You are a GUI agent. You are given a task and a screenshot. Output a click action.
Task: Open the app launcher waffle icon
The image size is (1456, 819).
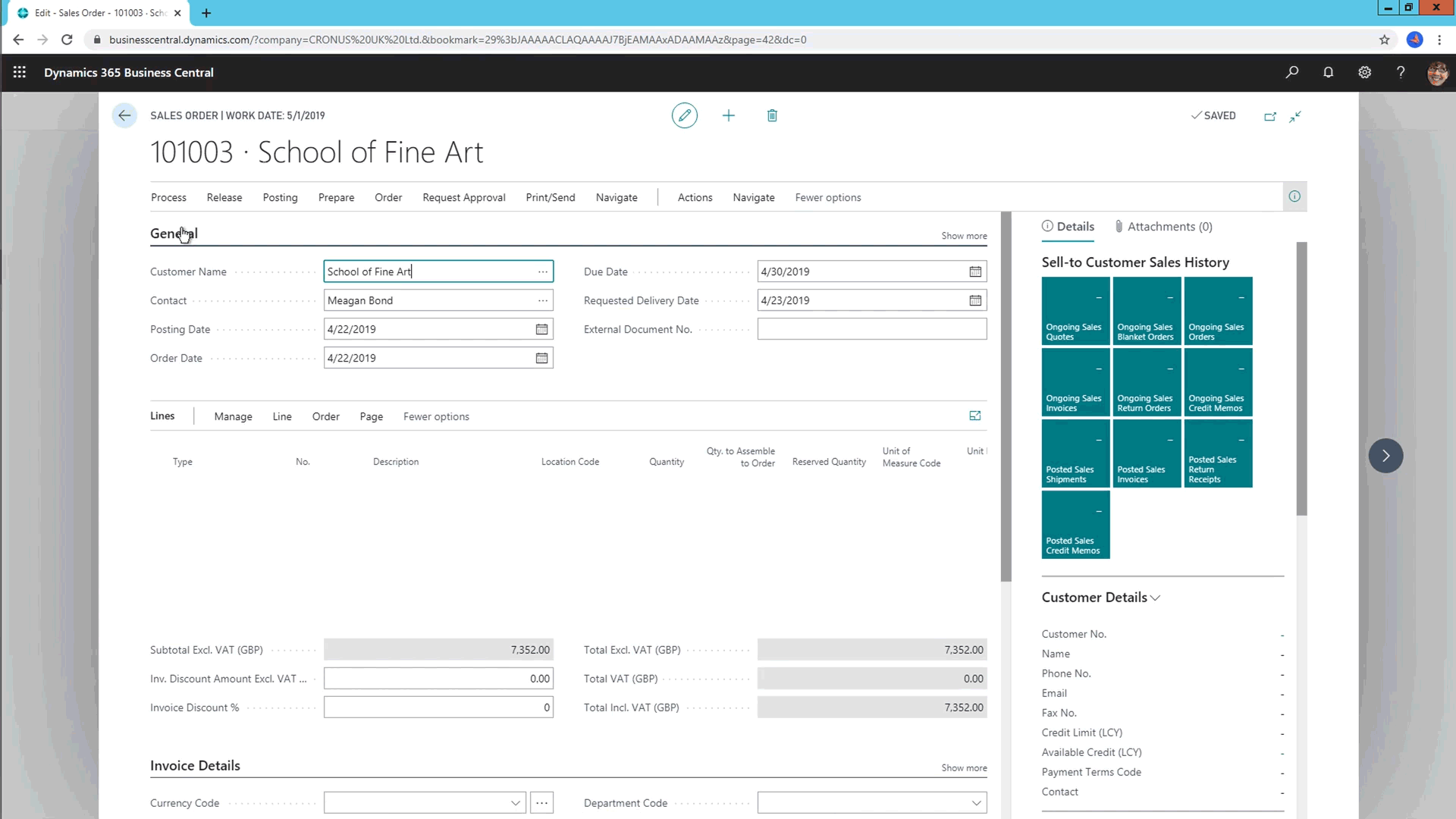pyautogui.click(x=20, y=72)
